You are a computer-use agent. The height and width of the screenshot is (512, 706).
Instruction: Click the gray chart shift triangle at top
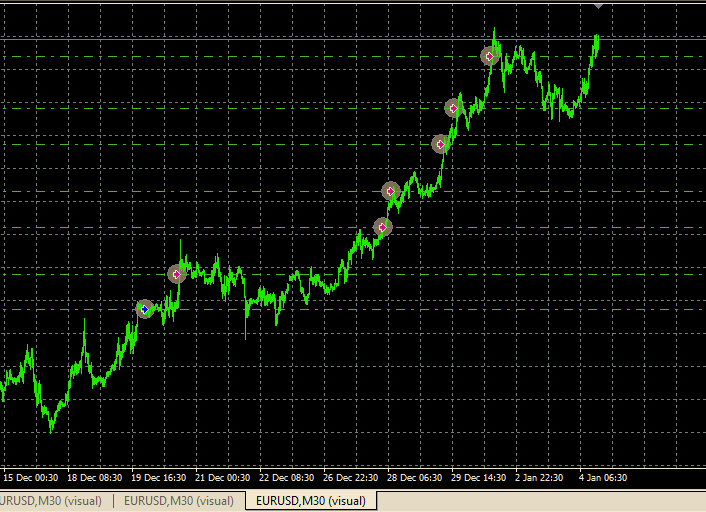coord(598,6)
